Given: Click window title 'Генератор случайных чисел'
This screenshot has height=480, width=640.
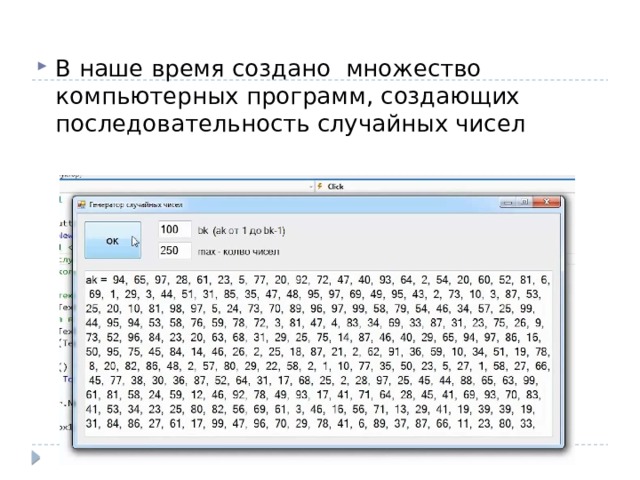Looking at the screenshot, I should coord(136,204).
